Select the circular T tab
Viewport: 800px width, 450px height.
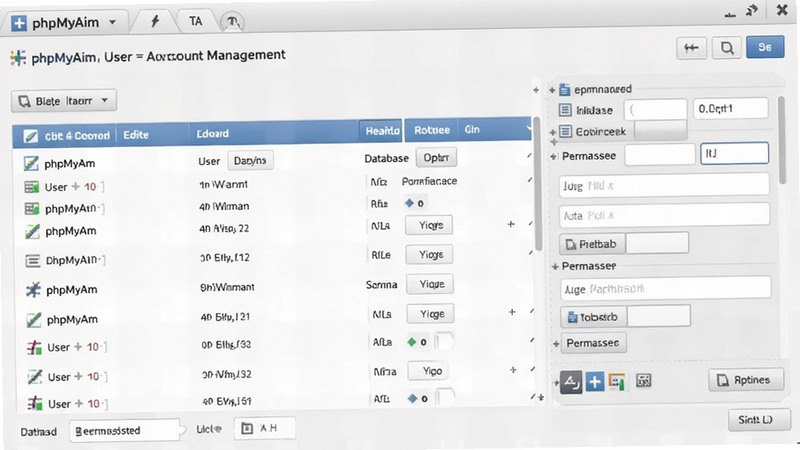tap(232, 21)
